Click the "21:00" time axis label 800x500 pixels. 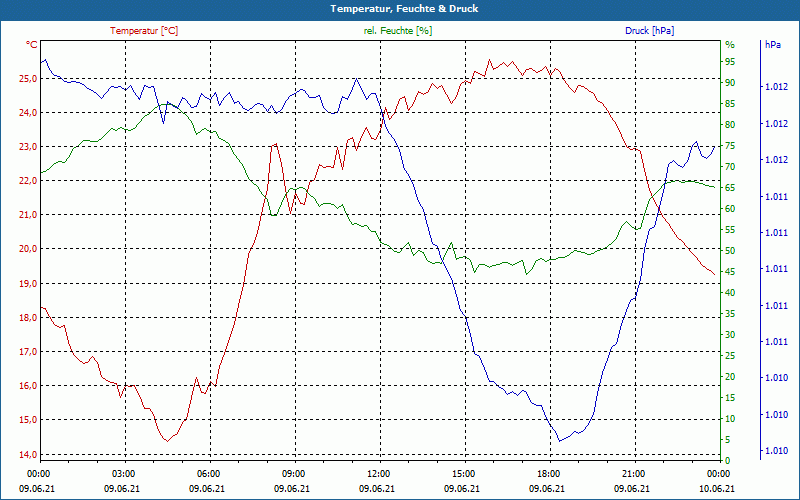[634, 473]
